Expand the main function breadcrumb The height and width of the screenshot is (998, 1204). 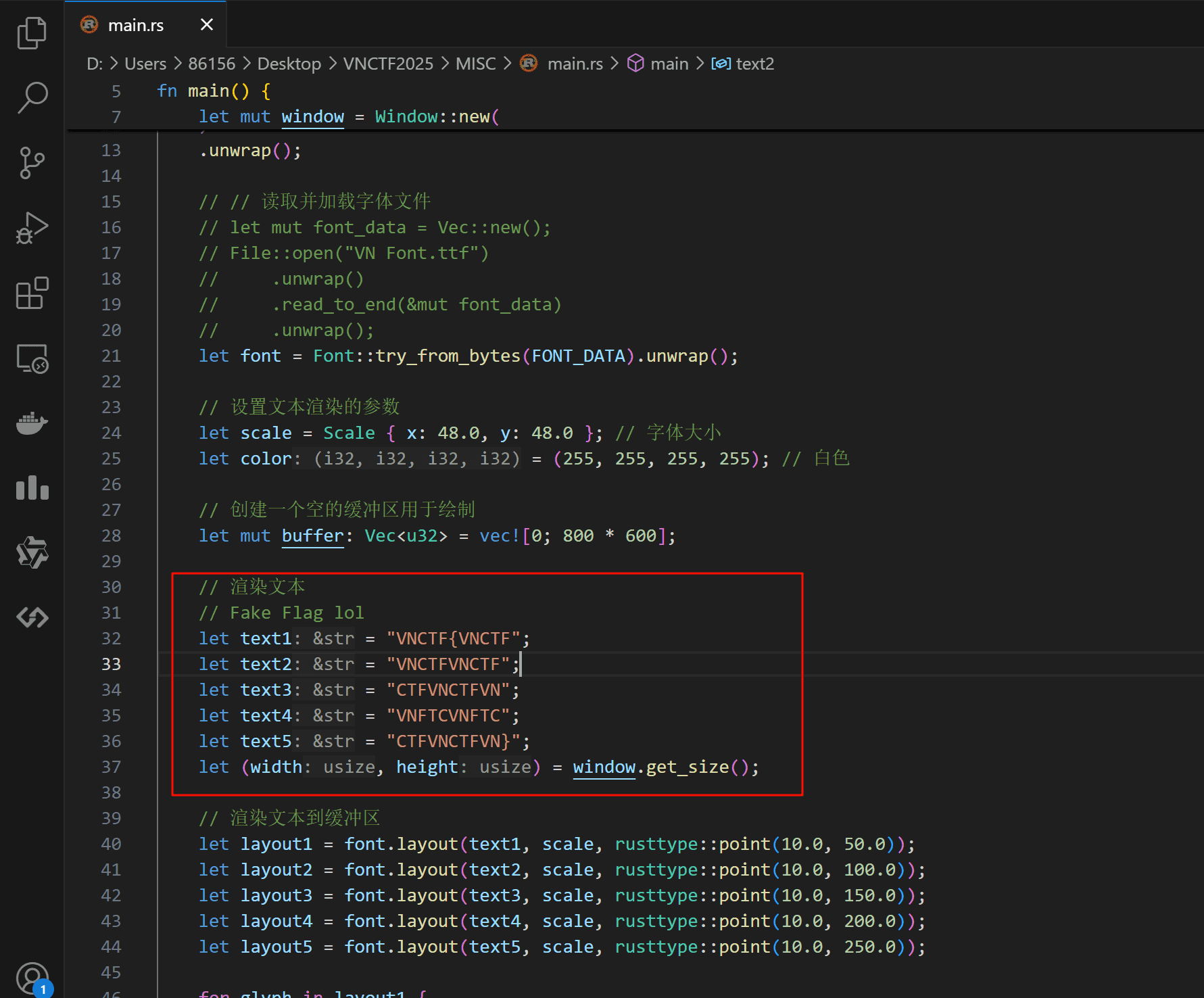tap(669, 64)
